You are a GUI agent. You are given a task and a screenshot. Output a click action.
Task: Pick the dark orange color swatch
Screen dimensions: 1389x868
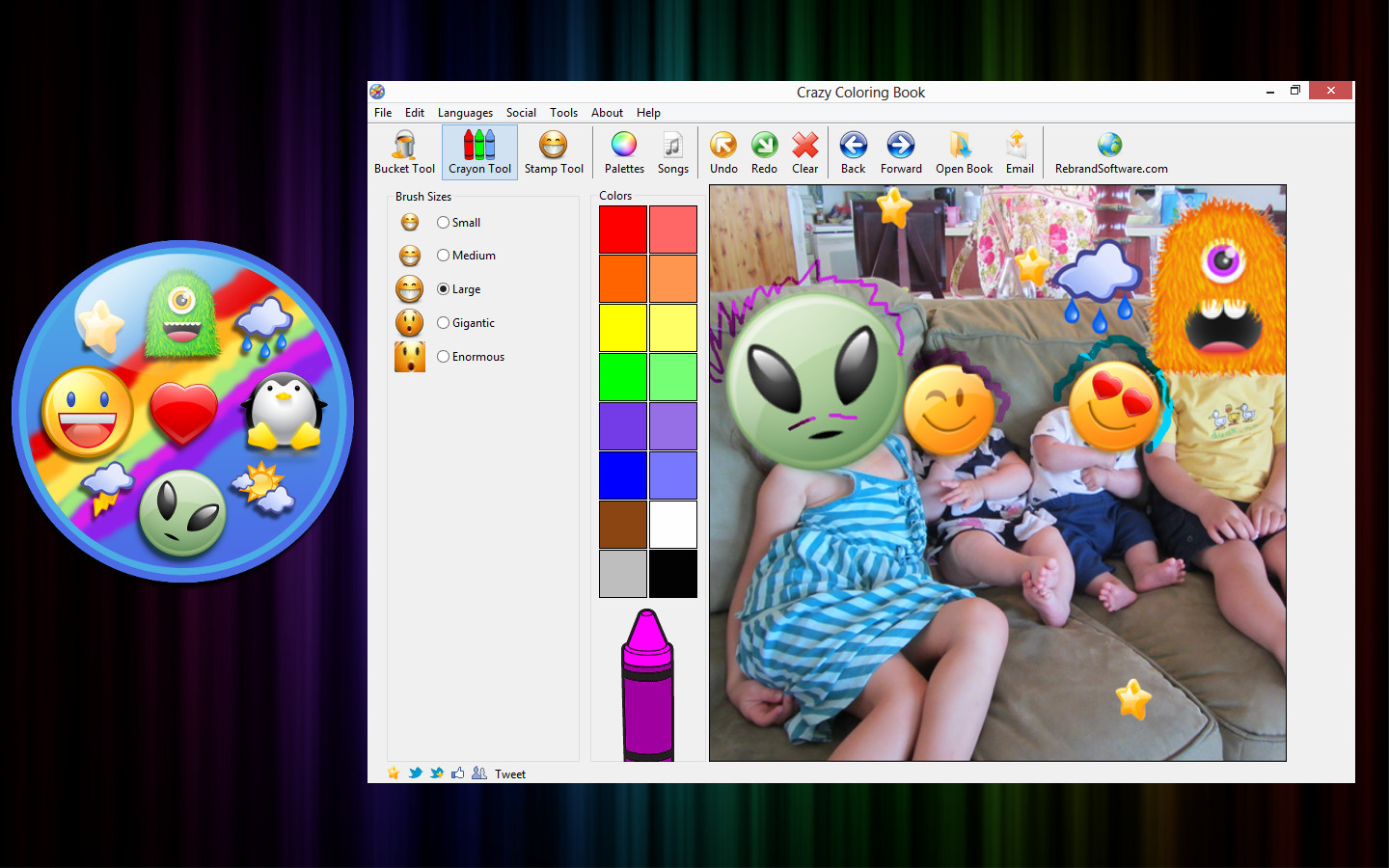pyautogui.click(x=623, y=279)
